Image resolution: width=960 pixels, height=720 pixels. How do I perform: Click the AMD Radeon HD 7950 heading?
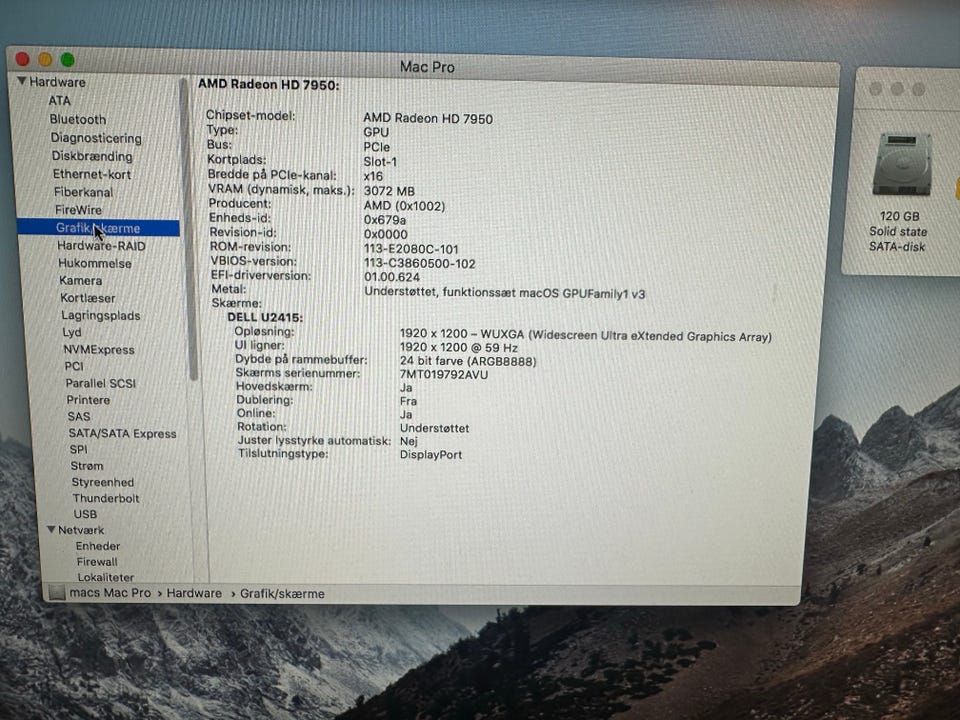tap(268, 84)
